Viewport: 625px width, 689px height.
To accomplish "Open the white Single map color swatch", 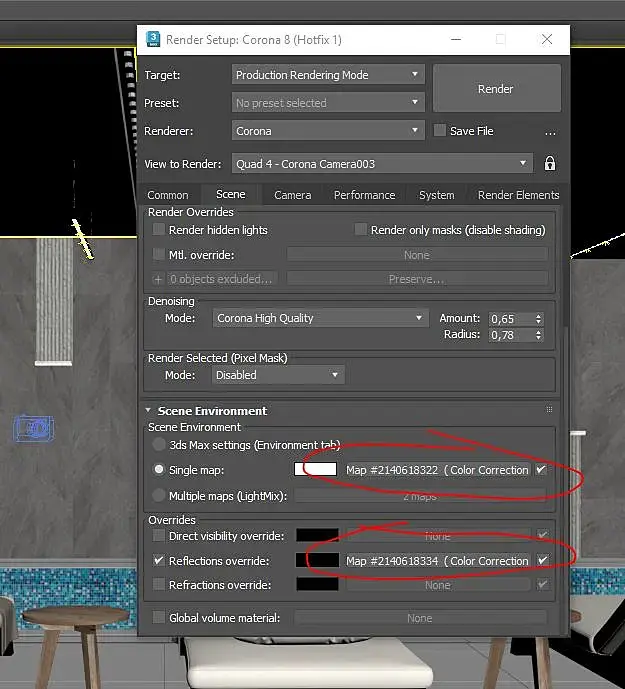I will click(x=315, y=469).
